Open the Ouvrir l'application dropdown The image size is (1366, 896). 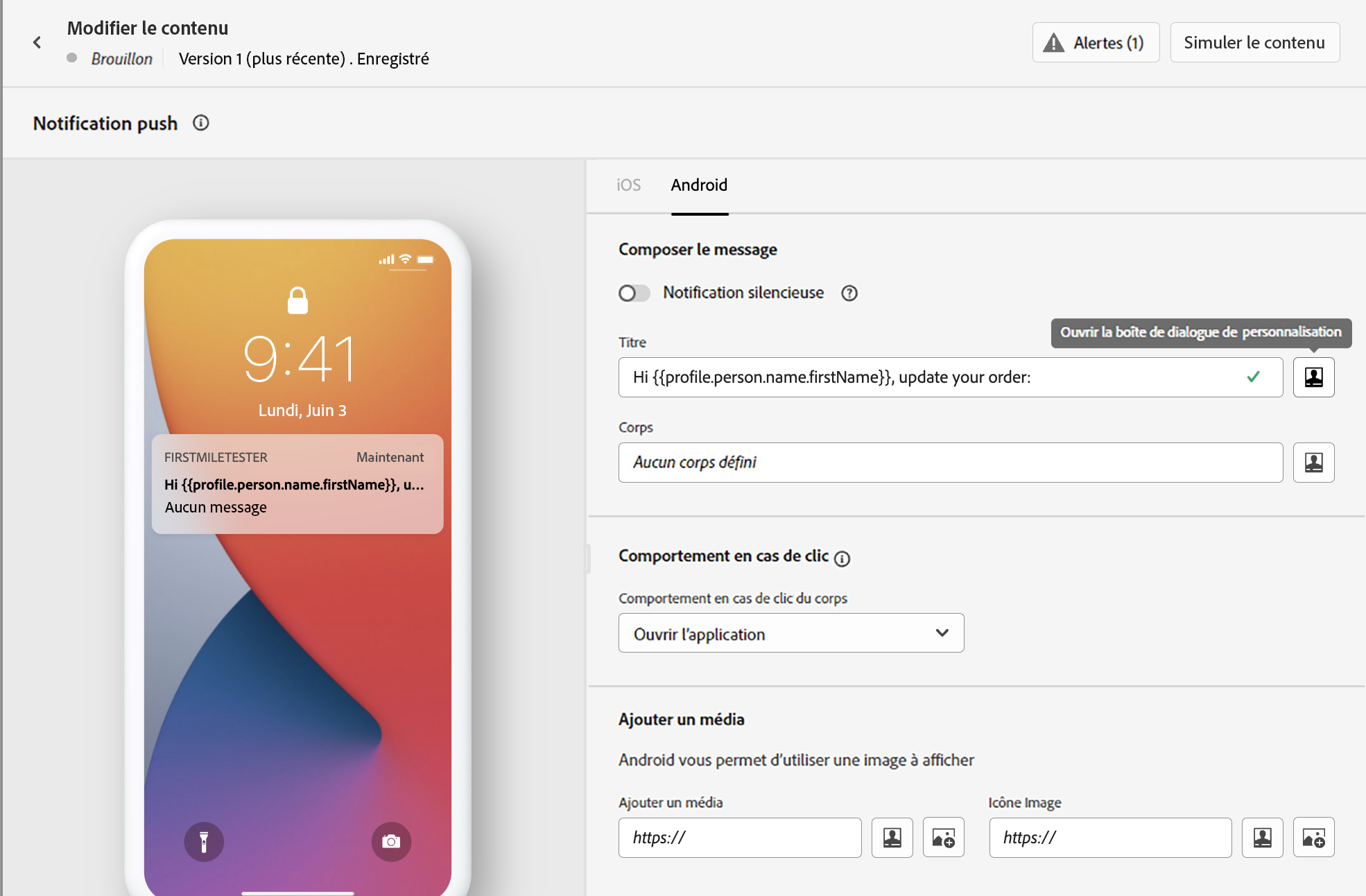coord(790,633)
